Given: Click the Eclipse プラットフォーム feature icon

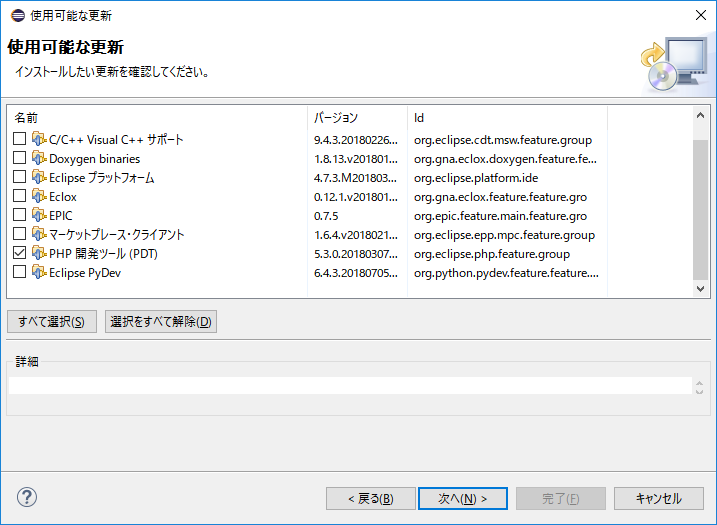Looking at the screenshot, I should 39,177.
